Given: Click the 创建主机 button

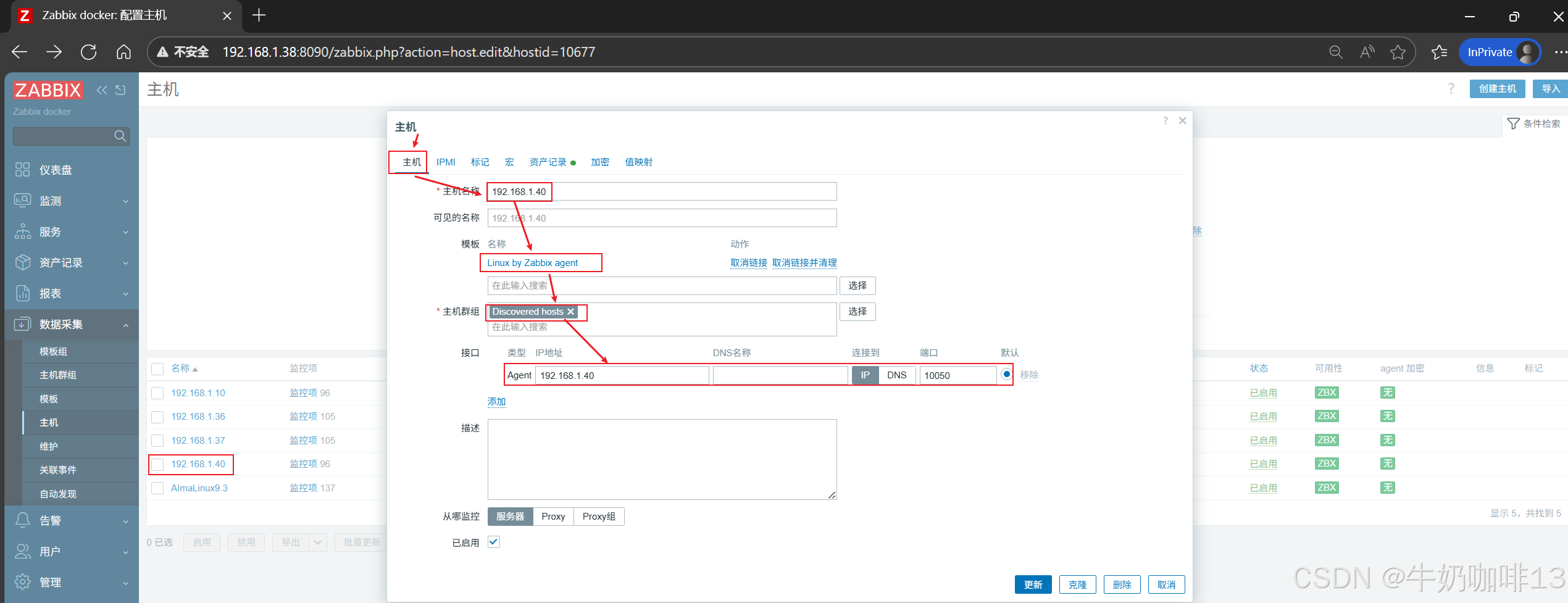Looking at the screenshot, I should 1497,89.
